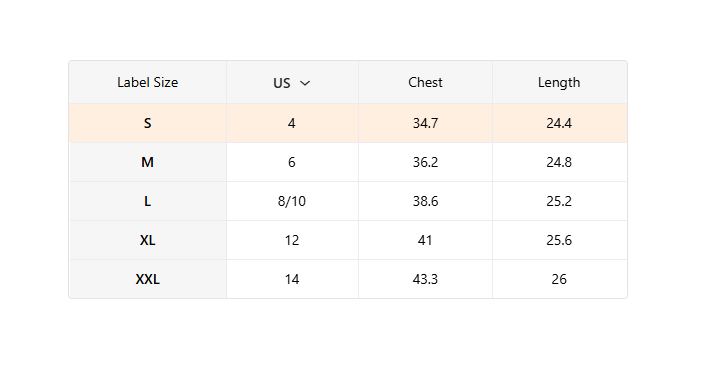Select the XXL label size cell
This screenshot has width=702, height=367.
[148, 279]
